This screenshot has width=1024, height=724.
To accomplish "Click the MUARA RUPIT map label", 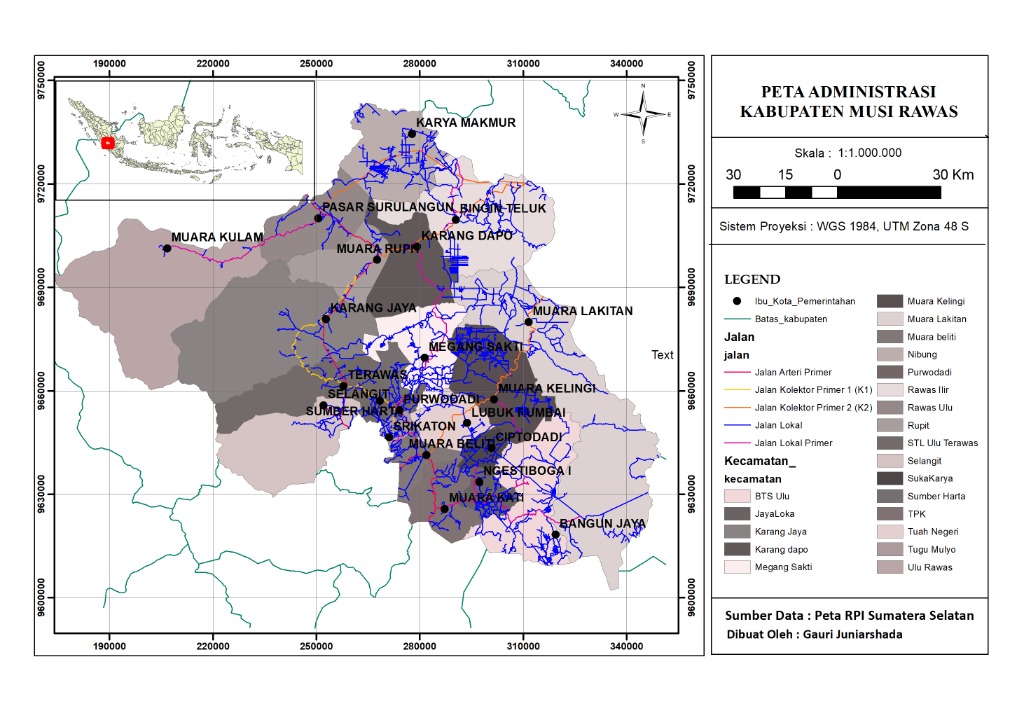I will pos(377,249).
